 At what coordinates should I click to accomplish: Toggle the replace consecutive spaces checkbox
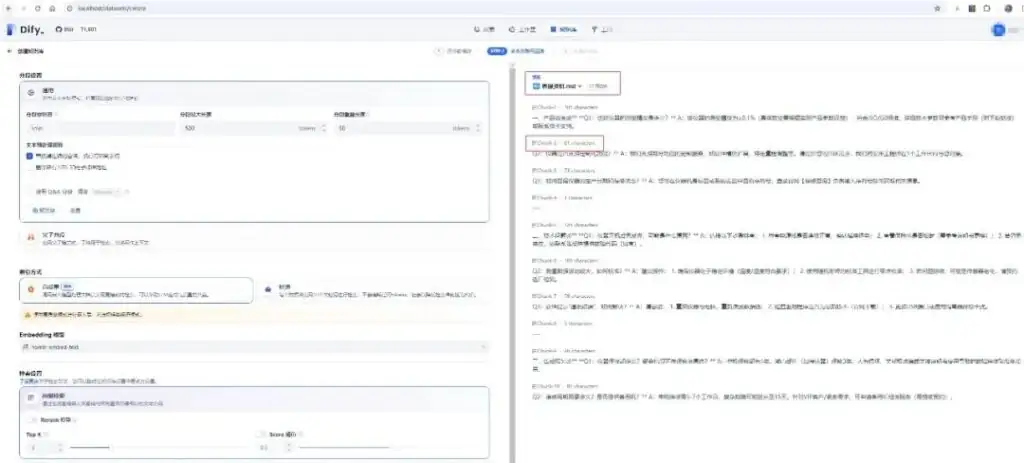pyautogui.click(x=29, y=156)
